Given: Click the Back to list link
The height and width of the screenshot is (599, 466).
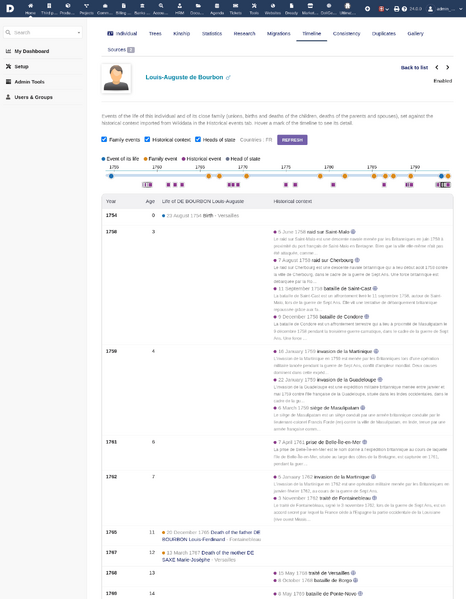Looking at the screenshot, I should (414, 68).
